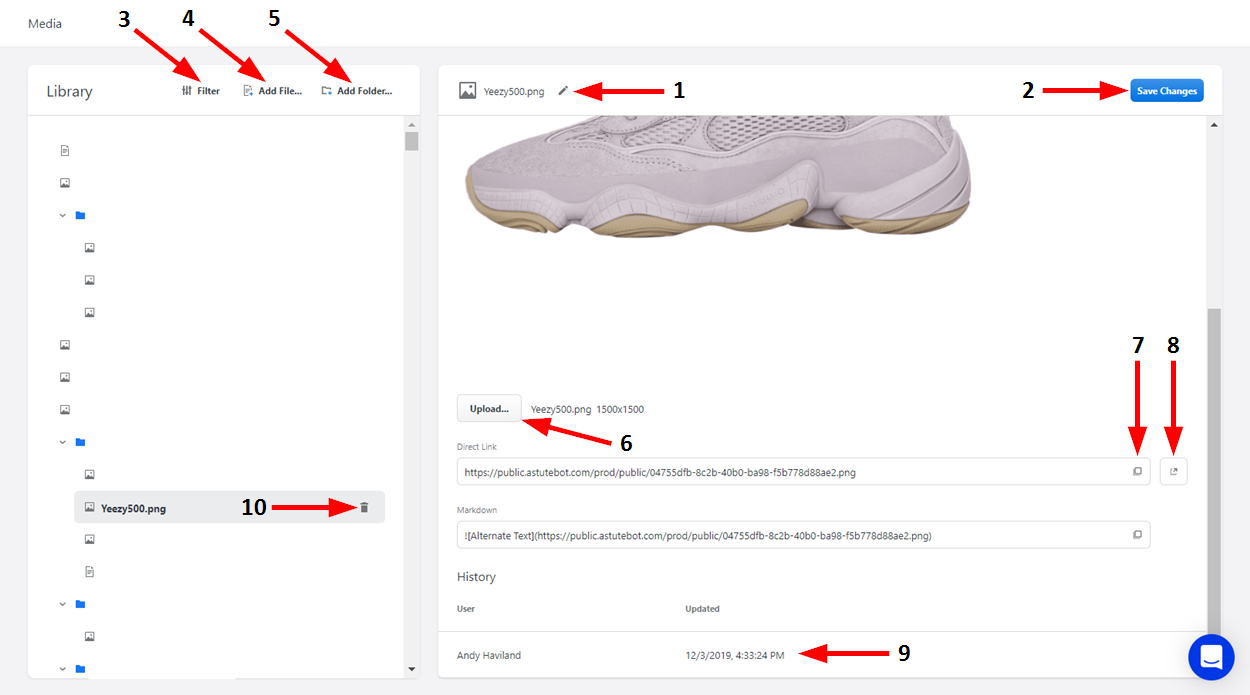Select the Yeezy500.png tree item
The image size is (1250, 695).
tap(133, 508)
